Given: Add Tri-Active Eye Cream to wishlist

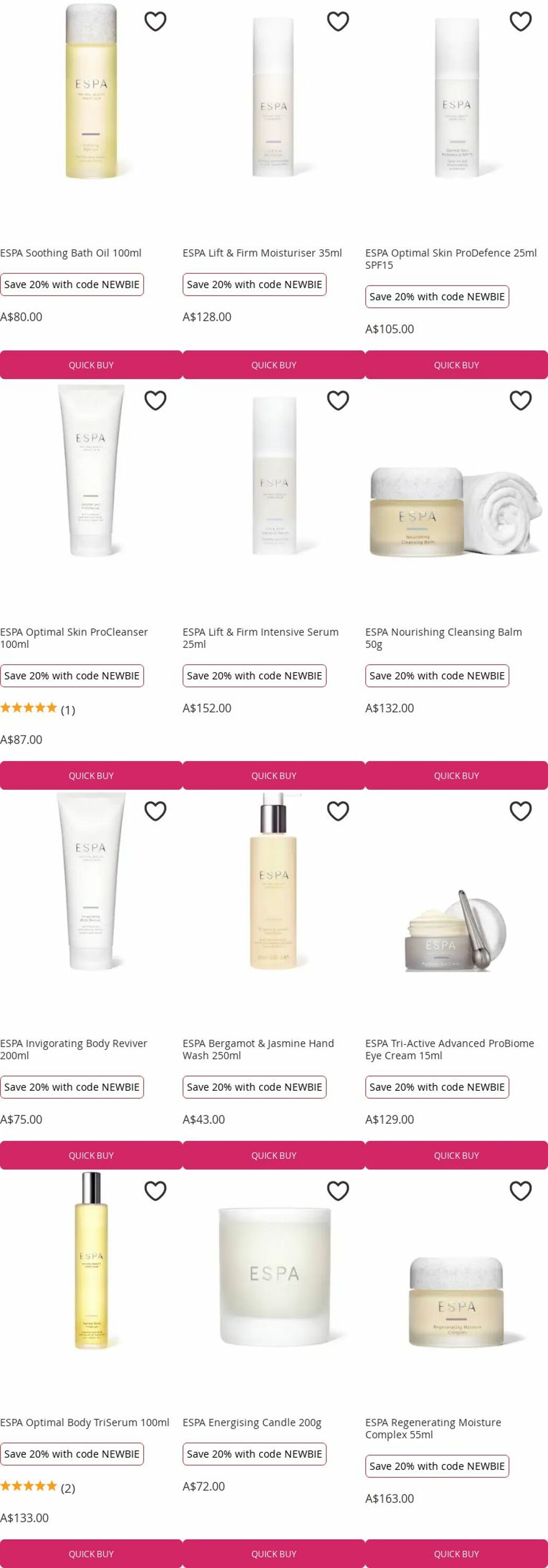Looking at the screenshot, I should [521, 811].
